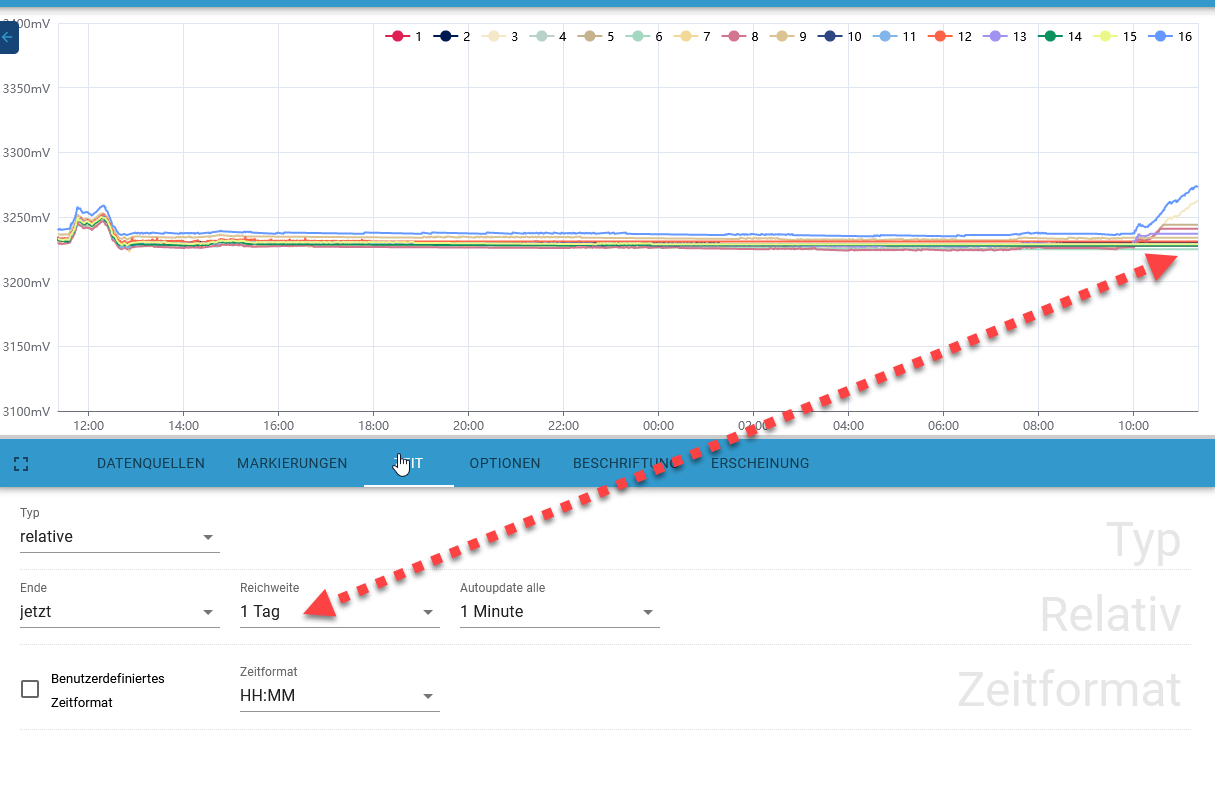Click the 10:00 x-axis label
The height and width of the screenshot is (812, 1215).
[1133, 426]
